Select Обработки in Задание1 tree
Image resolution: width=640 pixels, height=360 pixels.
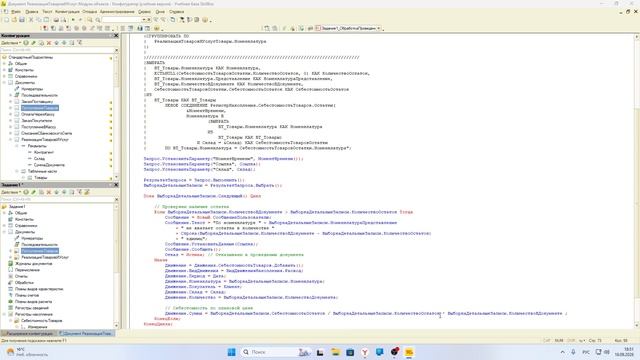coord(24,282)
